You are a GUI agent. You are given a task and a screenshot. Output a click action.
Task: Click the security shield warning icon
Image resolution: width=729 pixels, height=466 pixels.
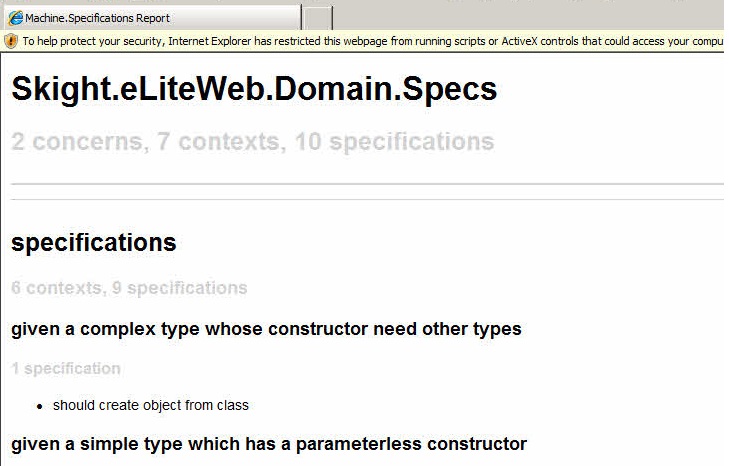coord(11,41)
